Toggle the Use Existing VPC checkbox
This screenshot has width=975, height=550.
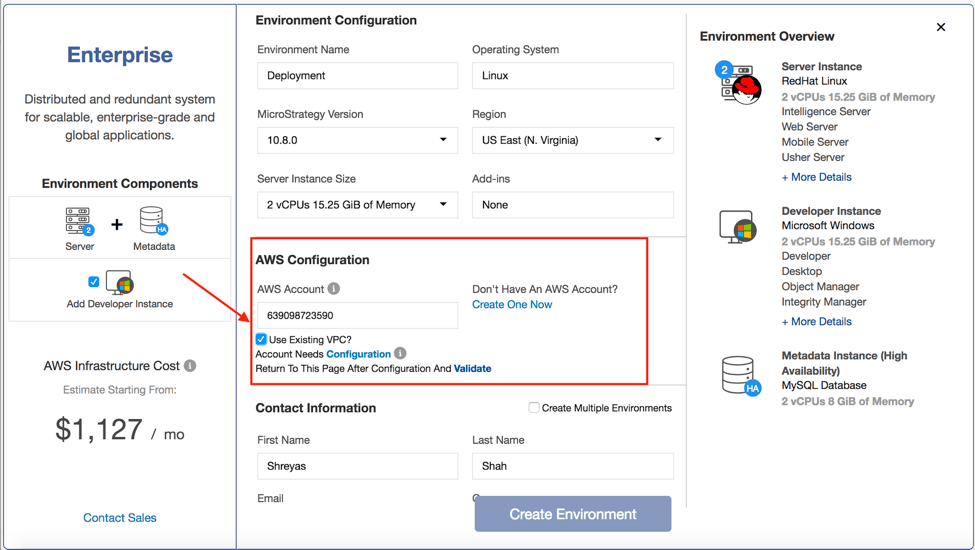pos(261,340)
